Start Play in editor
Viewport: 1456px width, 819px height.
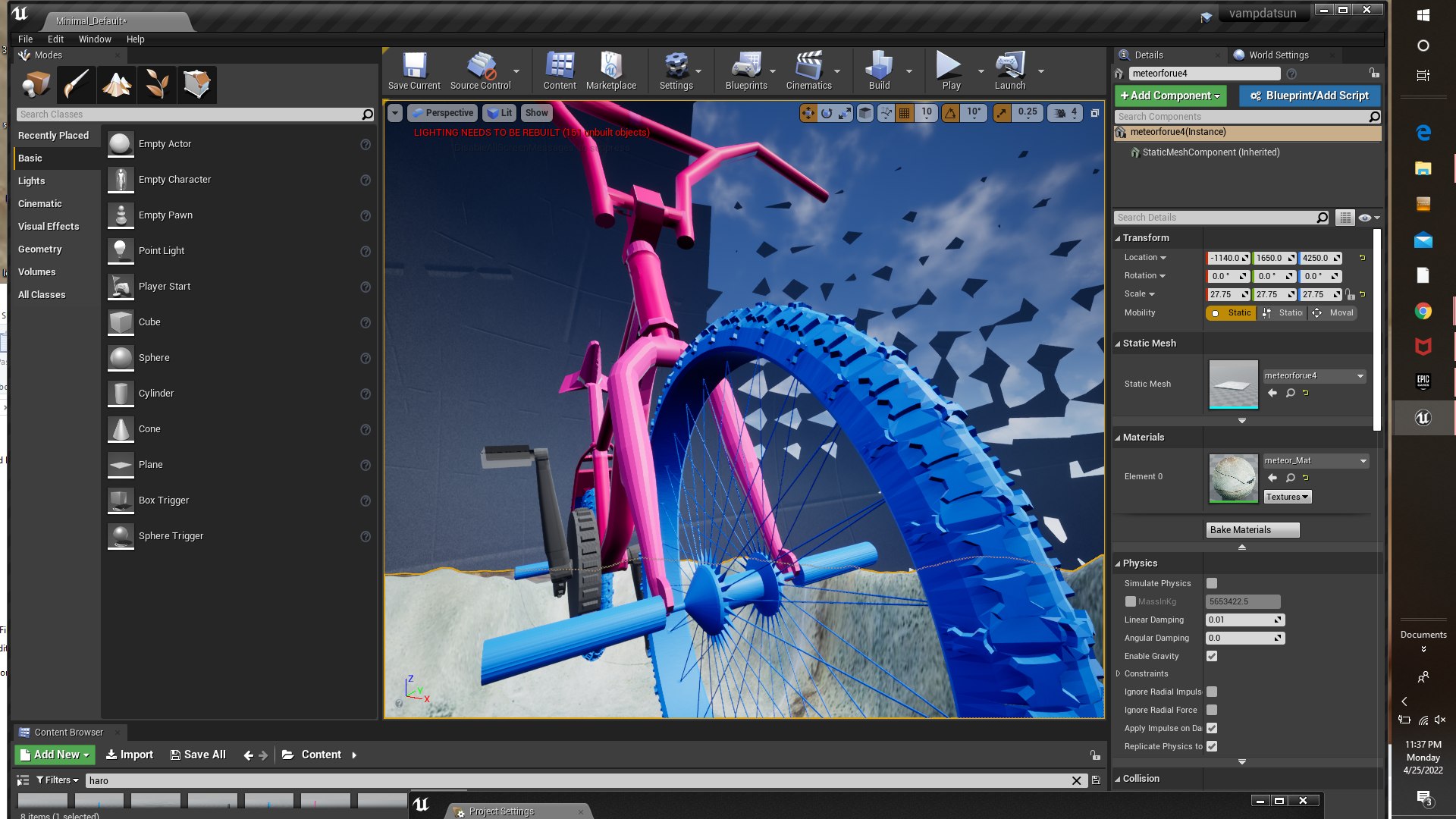click(x=951, y=71)
